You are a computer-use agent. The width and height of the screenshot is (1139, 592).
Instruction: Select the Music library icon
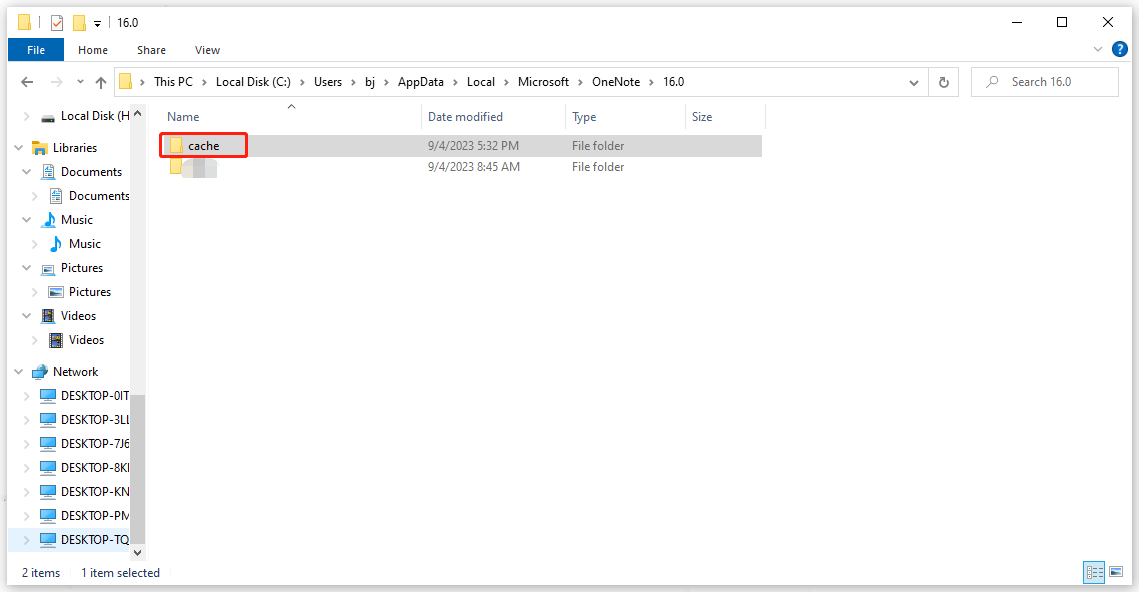coord(49,220)
